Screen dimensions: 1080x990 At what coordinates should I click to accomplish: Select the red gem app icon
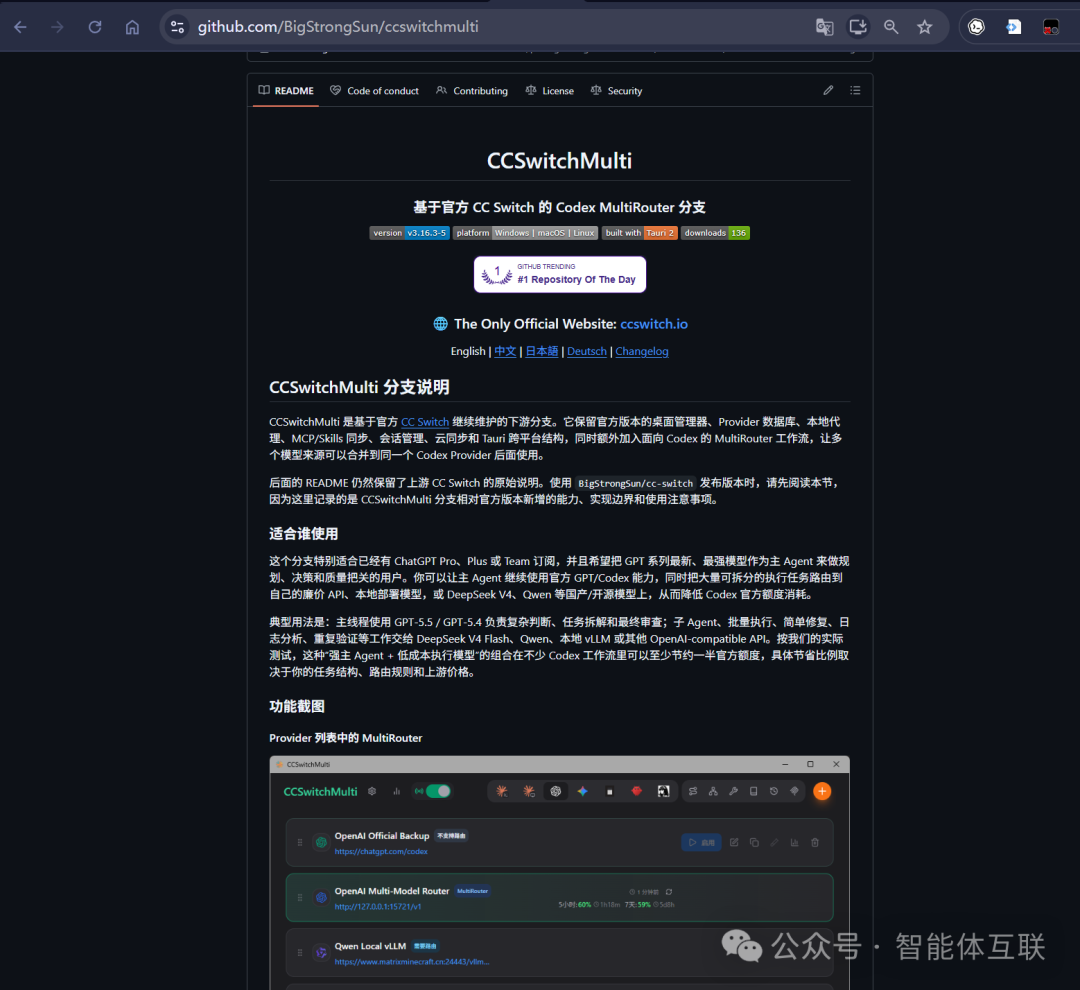click(636, 791)
